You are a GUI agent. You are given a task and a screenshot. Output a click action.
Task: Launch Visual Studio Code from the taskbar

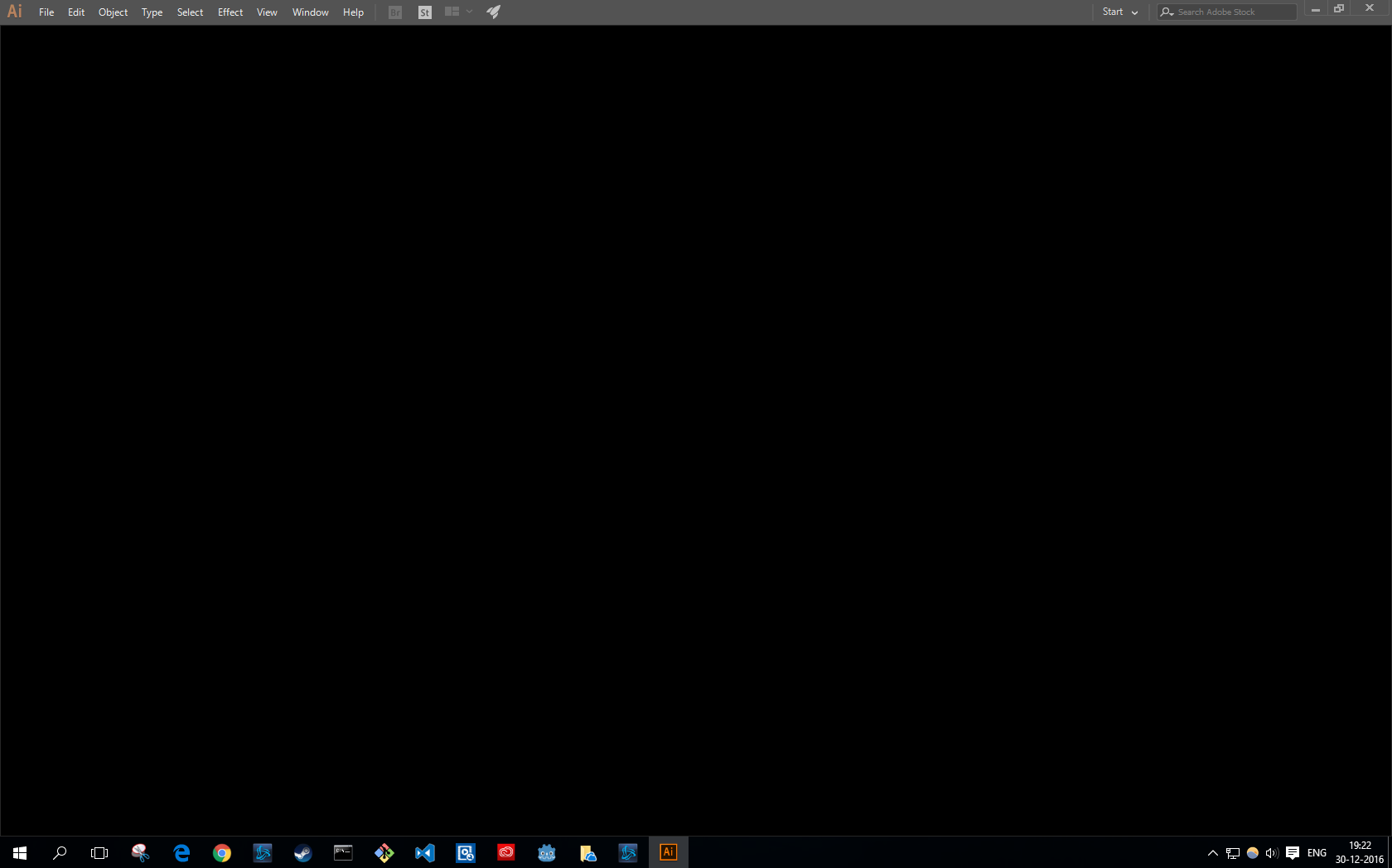pos(424,852)
